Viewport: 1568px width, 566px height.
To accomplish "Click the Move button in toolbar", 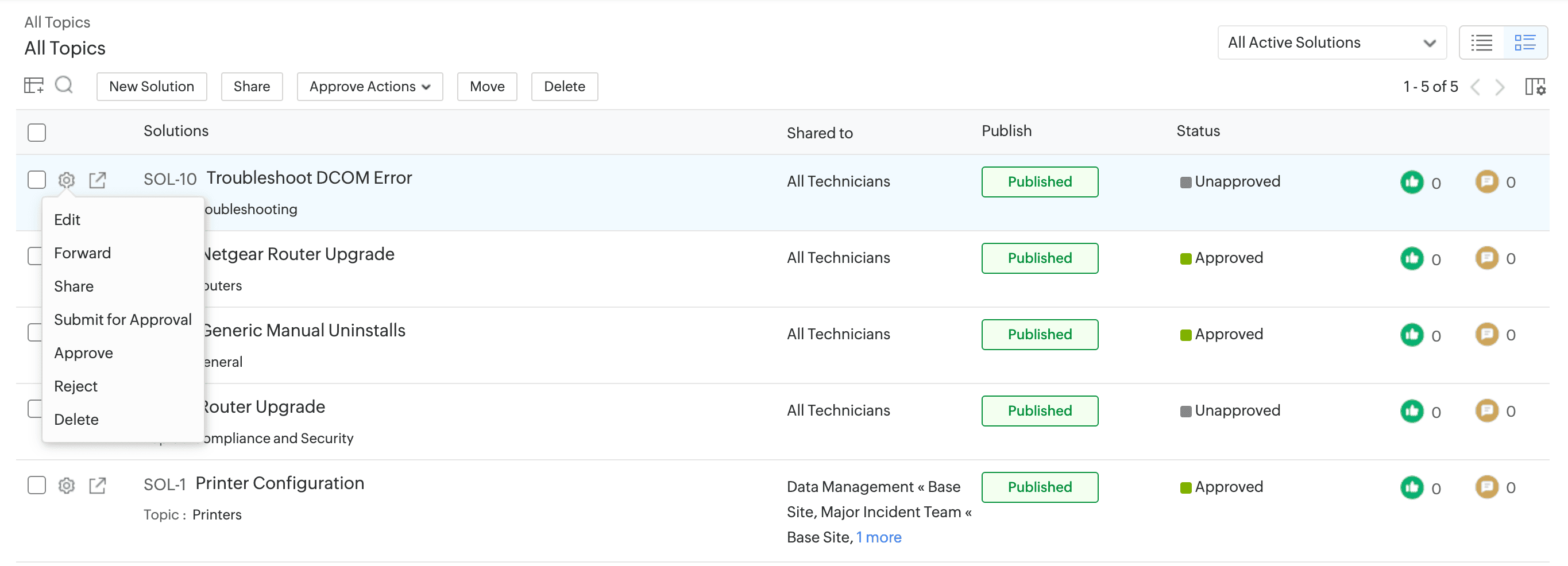I will (486, 87).
